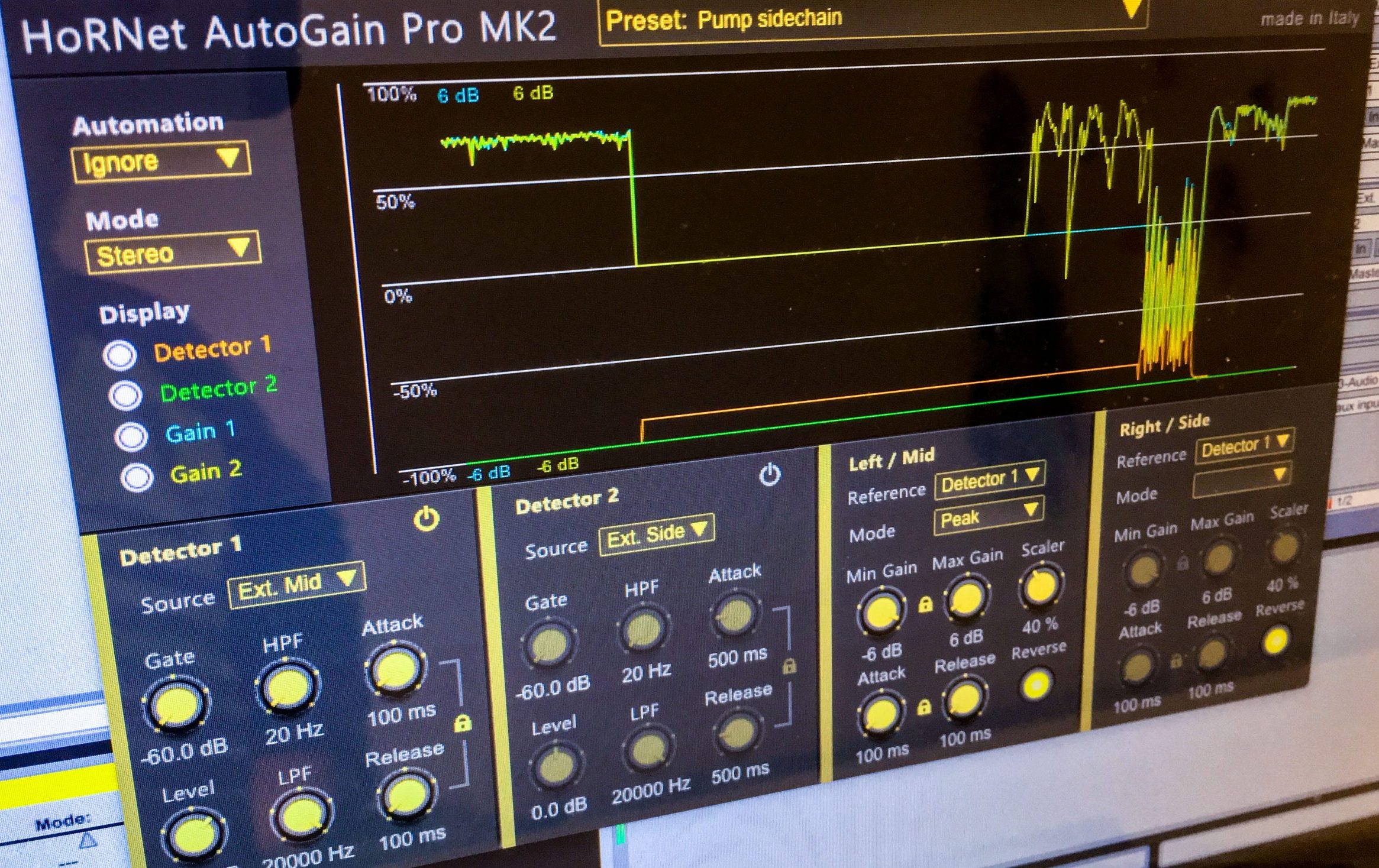Viewport: 1379px width, 868px height.
Task: Open Right/Side Mode dropdown
Action: click(x=1242, y=478)
